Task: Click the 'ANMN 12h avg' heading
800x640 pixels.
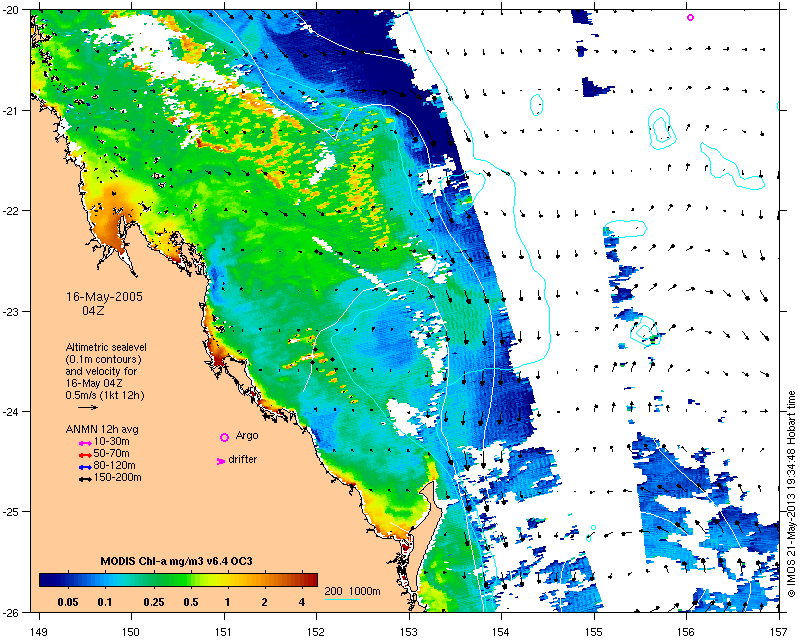Action: [x=102, y=429]
